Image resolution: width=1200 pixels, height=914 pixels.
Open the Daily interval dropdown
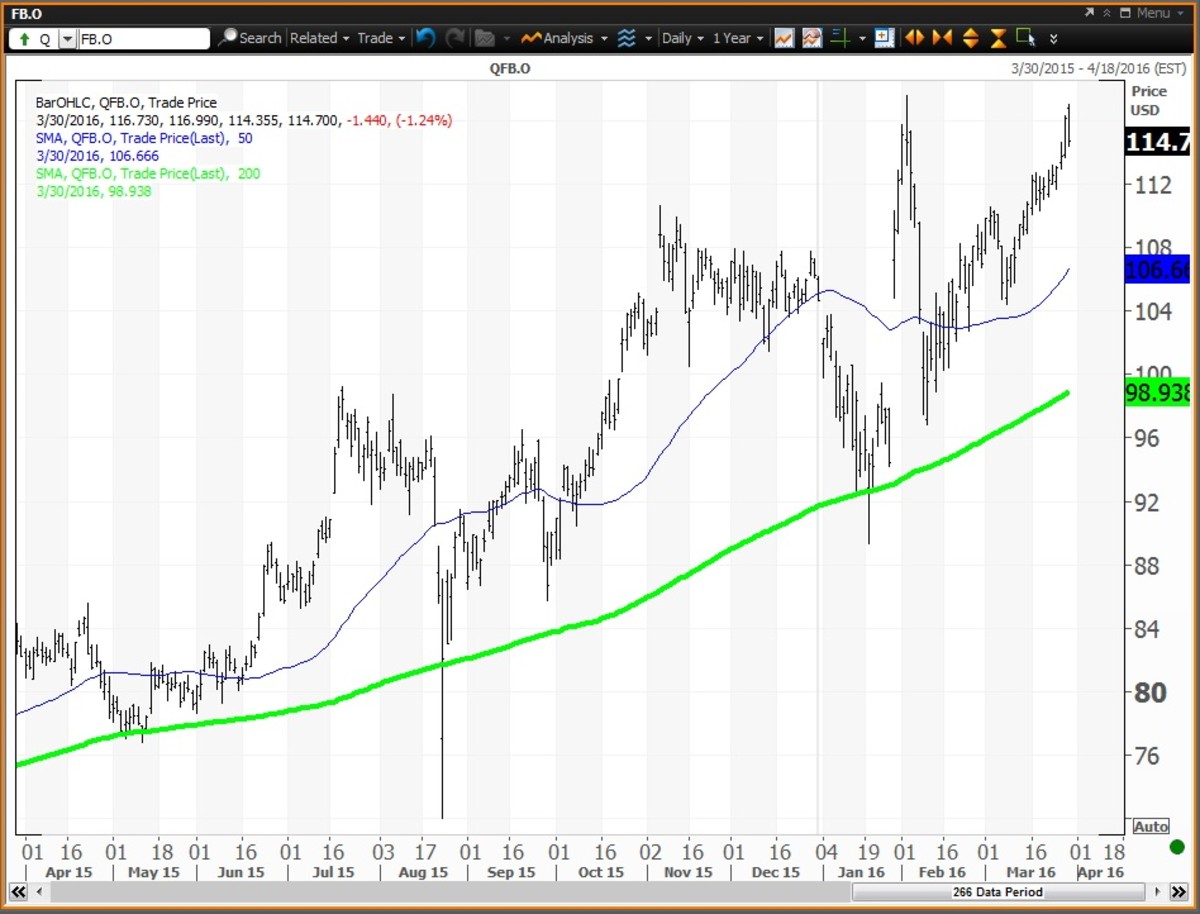tap(683, 38)
